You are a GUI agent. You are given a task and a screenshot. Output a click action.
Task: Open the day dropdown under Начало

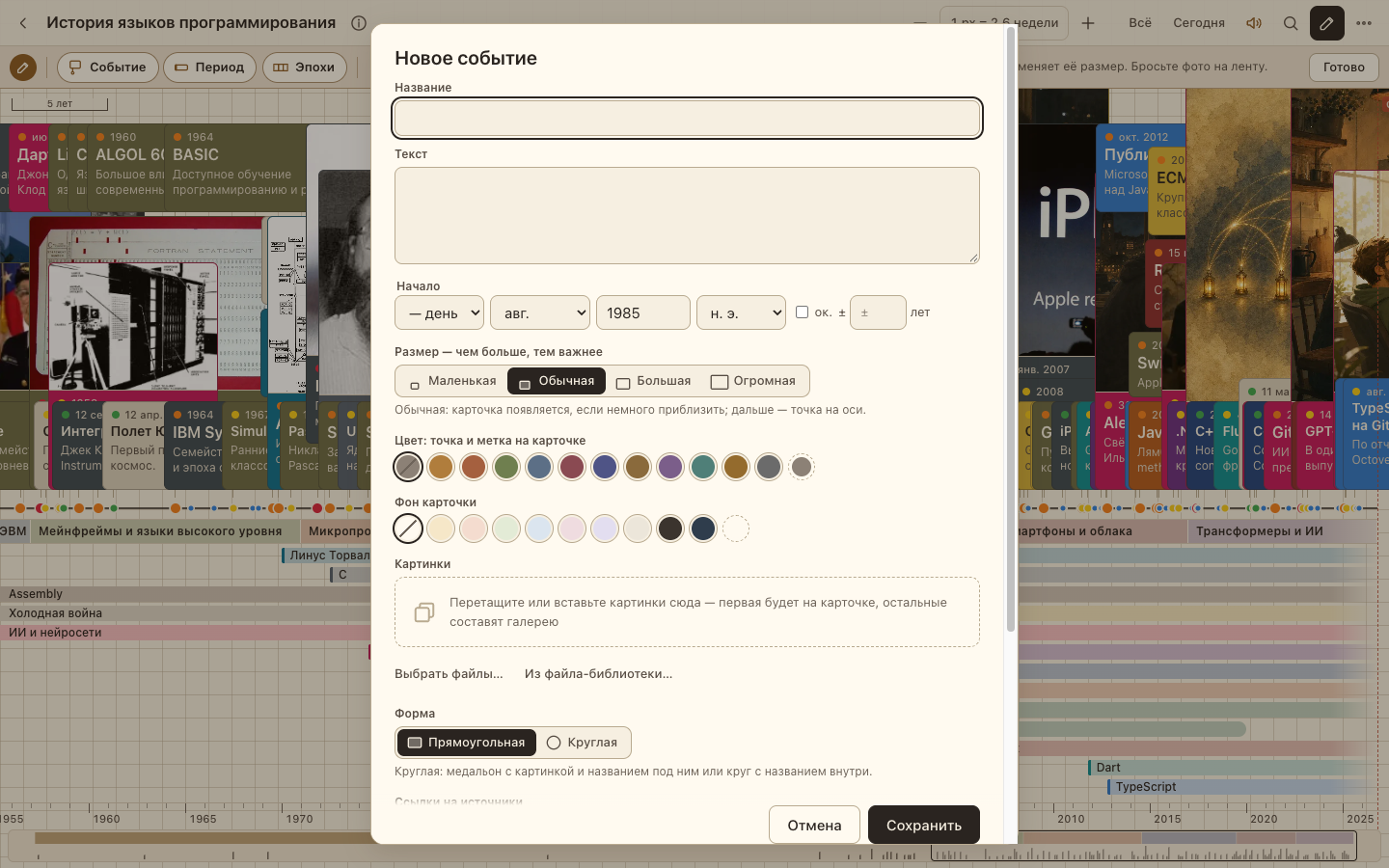[439, 312]
